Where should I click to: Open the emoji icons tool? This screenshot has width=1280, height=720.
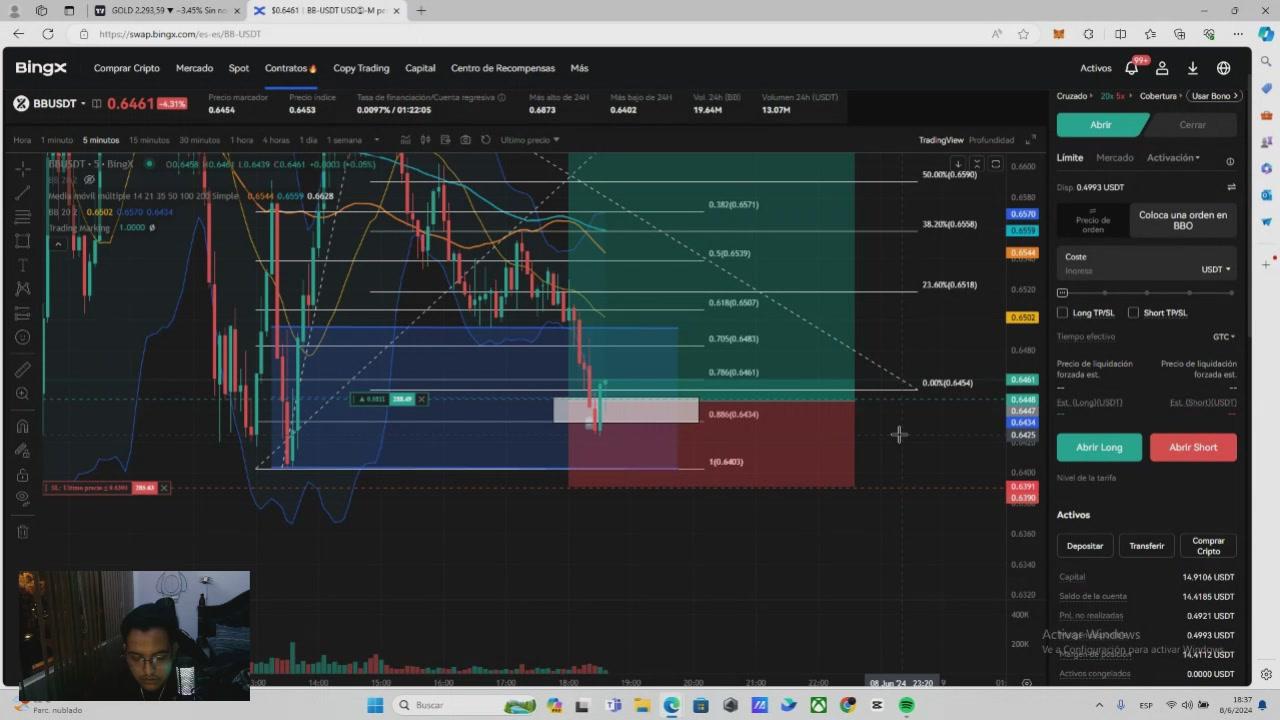[22, 337]
